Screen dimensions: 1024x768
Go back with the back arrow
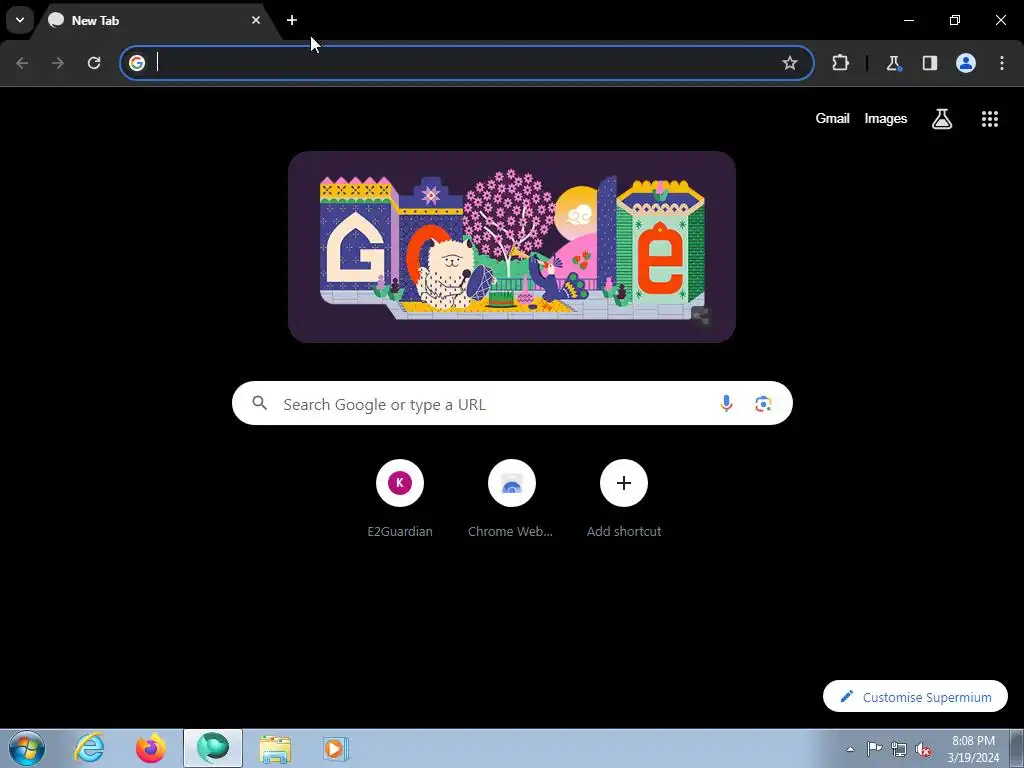coord(22,63)
